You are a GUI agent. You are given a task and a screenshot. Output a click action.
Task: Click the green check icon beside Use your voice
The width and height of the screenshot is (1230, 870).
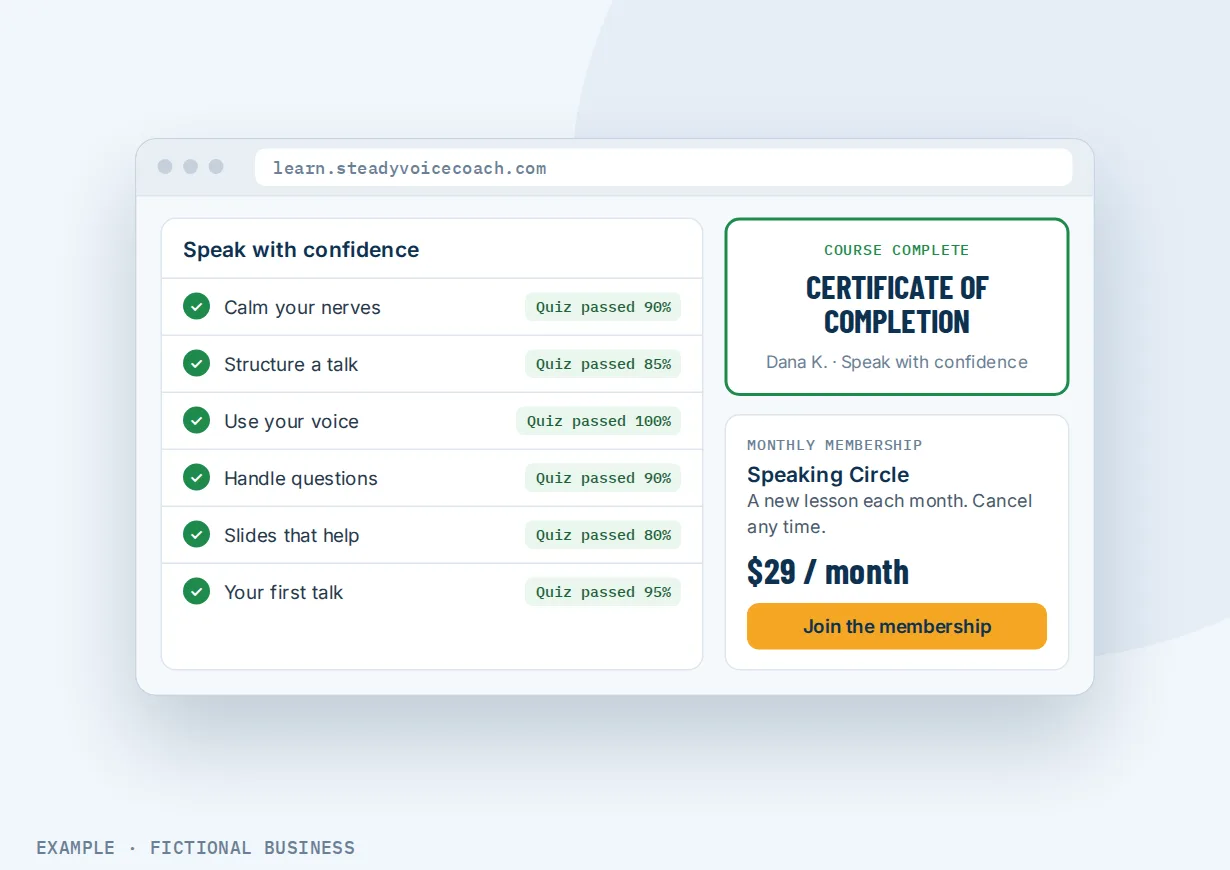[x=196, y=420]
